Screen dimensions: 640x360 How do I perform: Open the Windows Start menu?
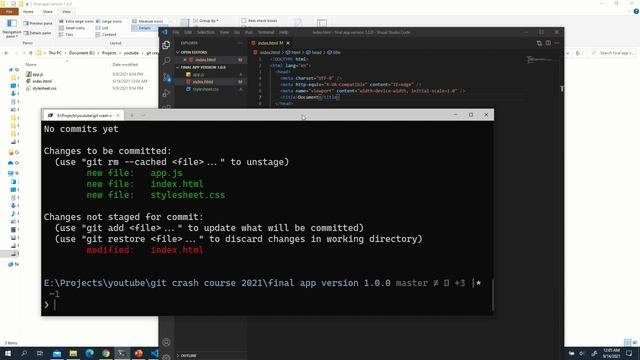point(8,353)
